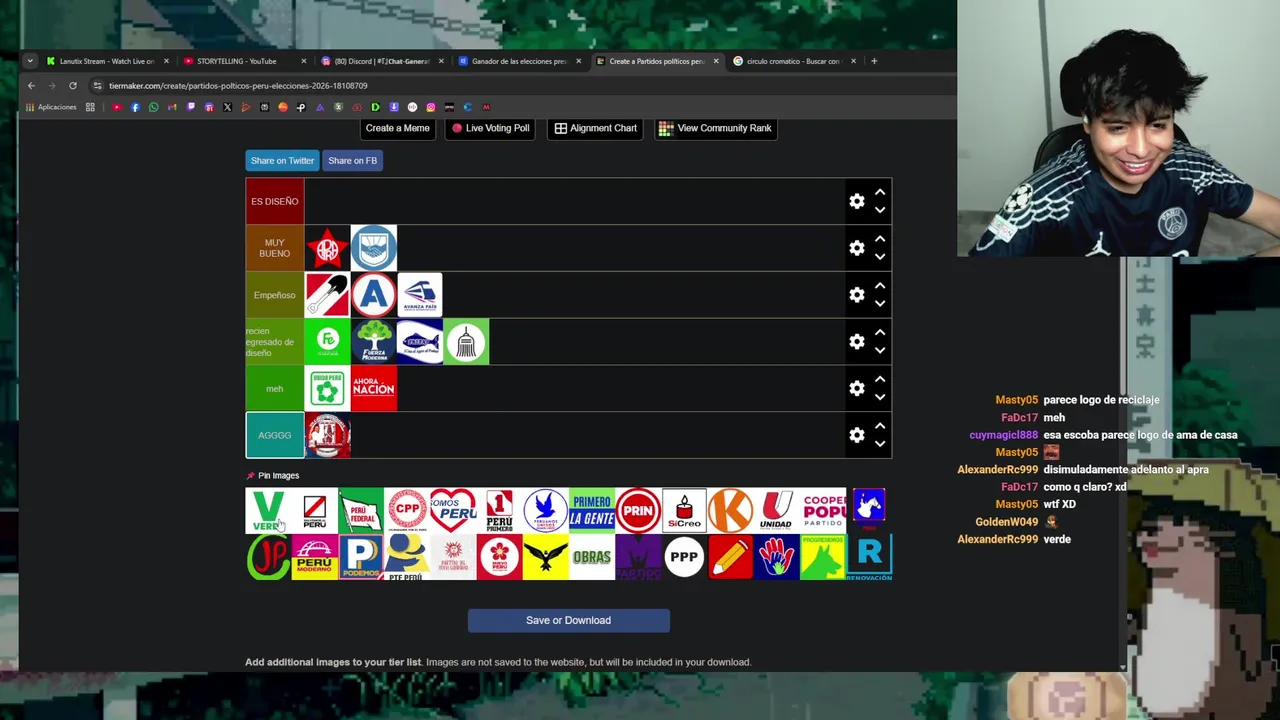Open the Alignment Chart

click(596, 128)
